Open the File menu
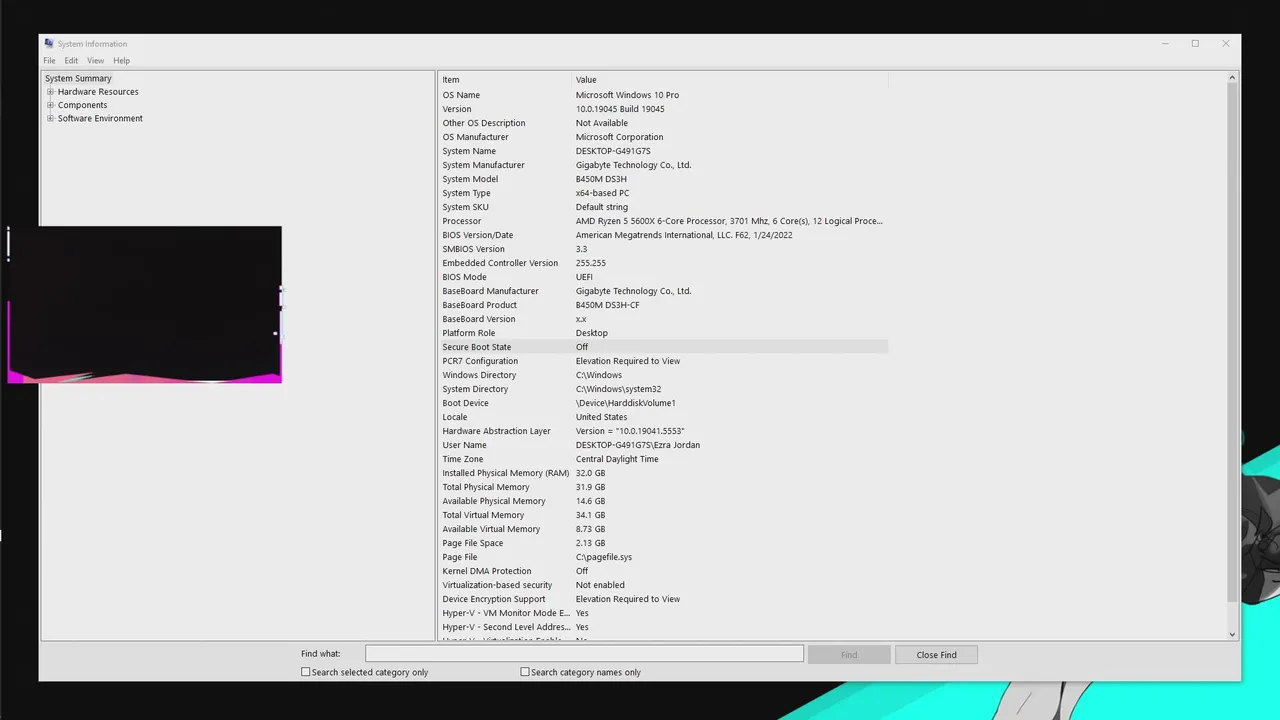The height and width of the screenshot is (720, 1280). click(x=49, y=61)
